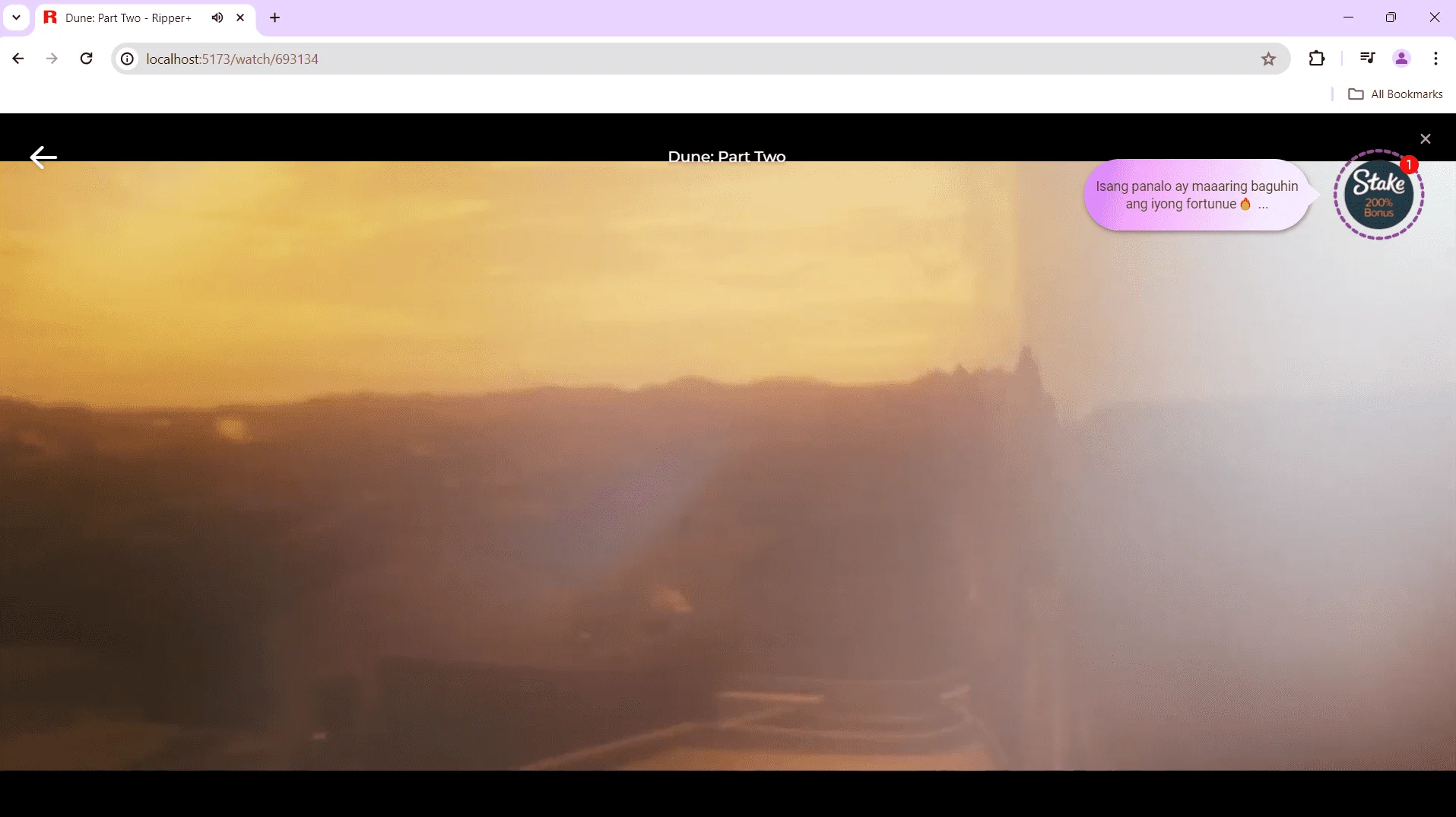Close the Dune: Part Two browser tab
Image resolution: width=1456 pixels, height=817 pixels.
coord(240,17)
